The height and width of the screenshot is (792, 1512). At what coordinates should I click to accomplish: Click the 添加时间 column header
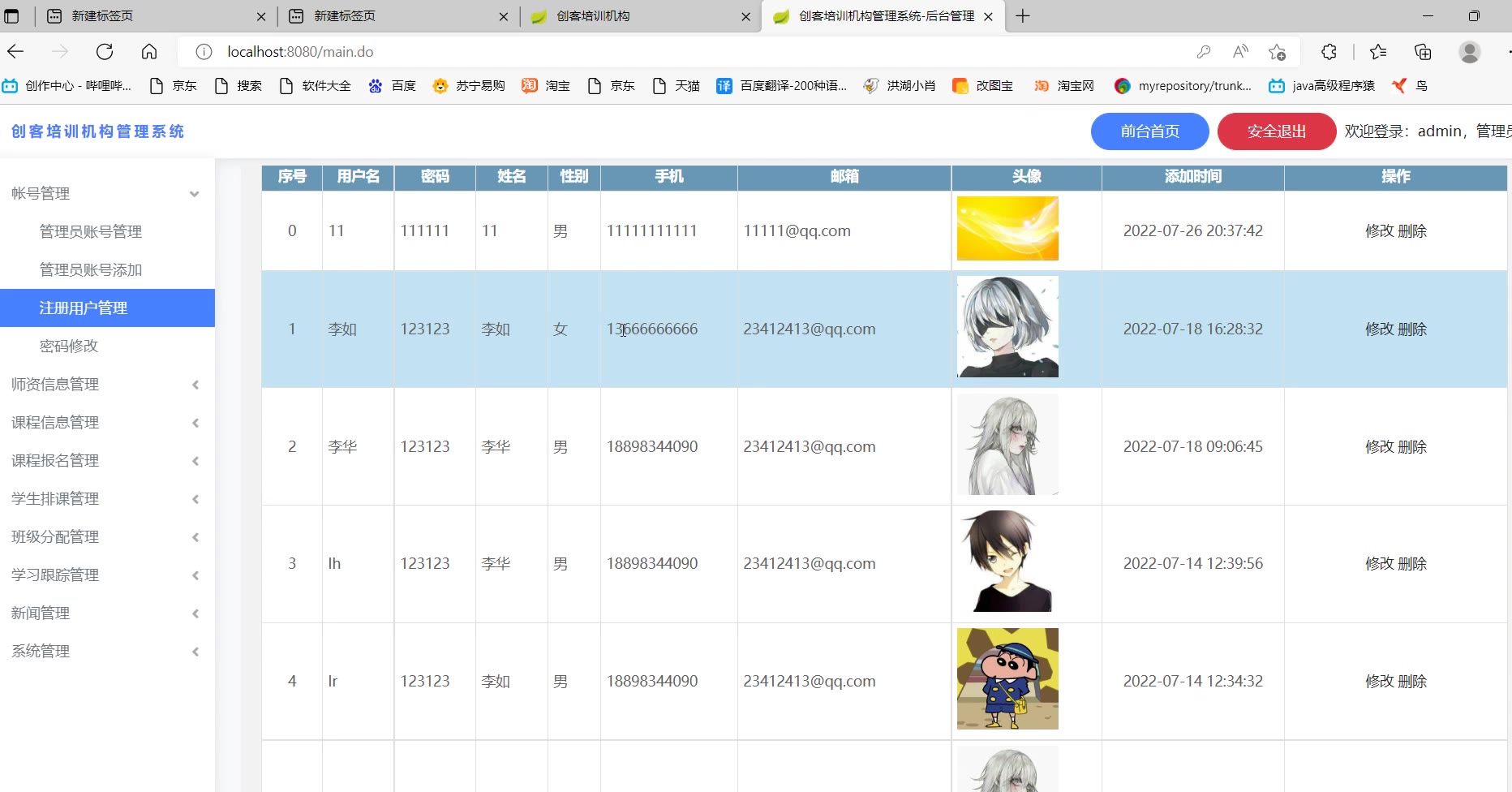pos(1193,176)
